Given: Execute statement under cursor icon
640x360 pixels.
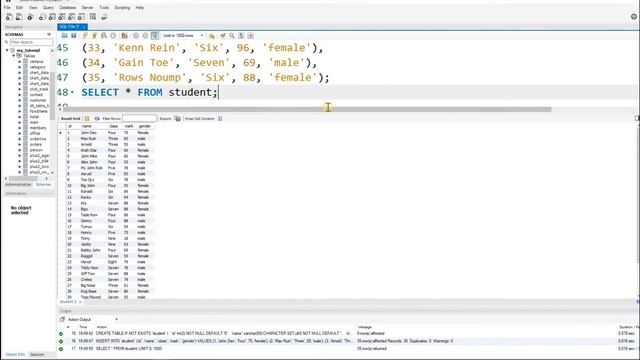Looking at the screenshot, I should pos(94,36).
